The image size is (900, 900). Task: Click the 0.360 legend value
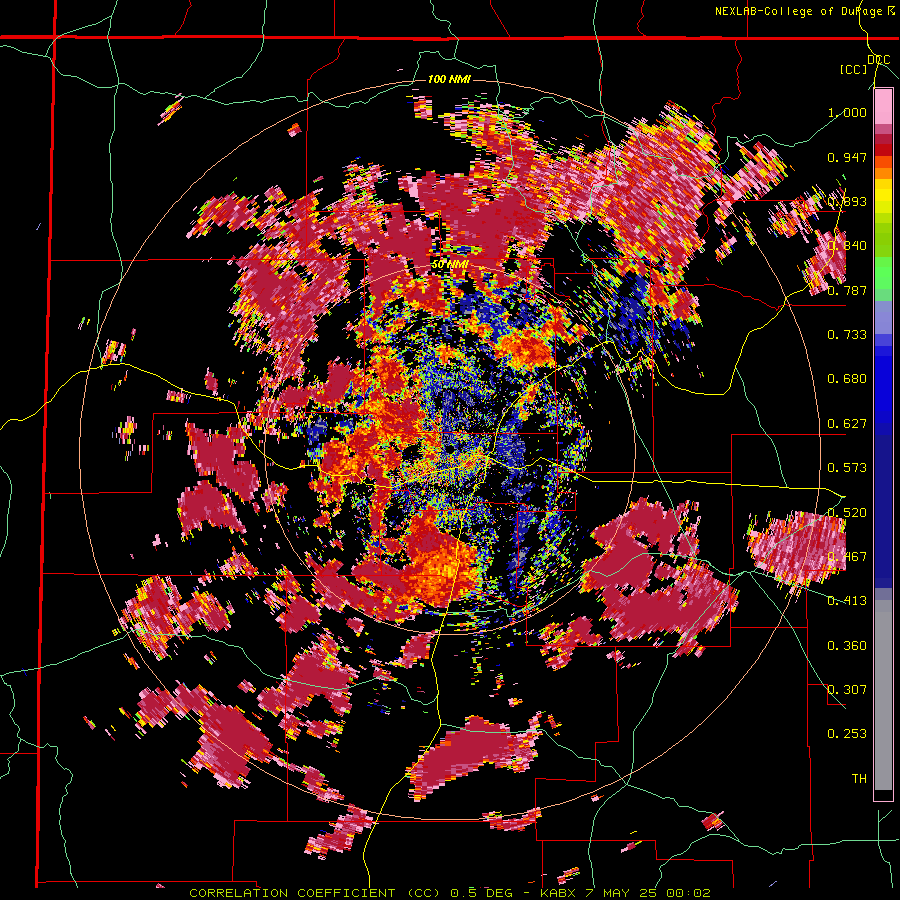coord(847,646)
